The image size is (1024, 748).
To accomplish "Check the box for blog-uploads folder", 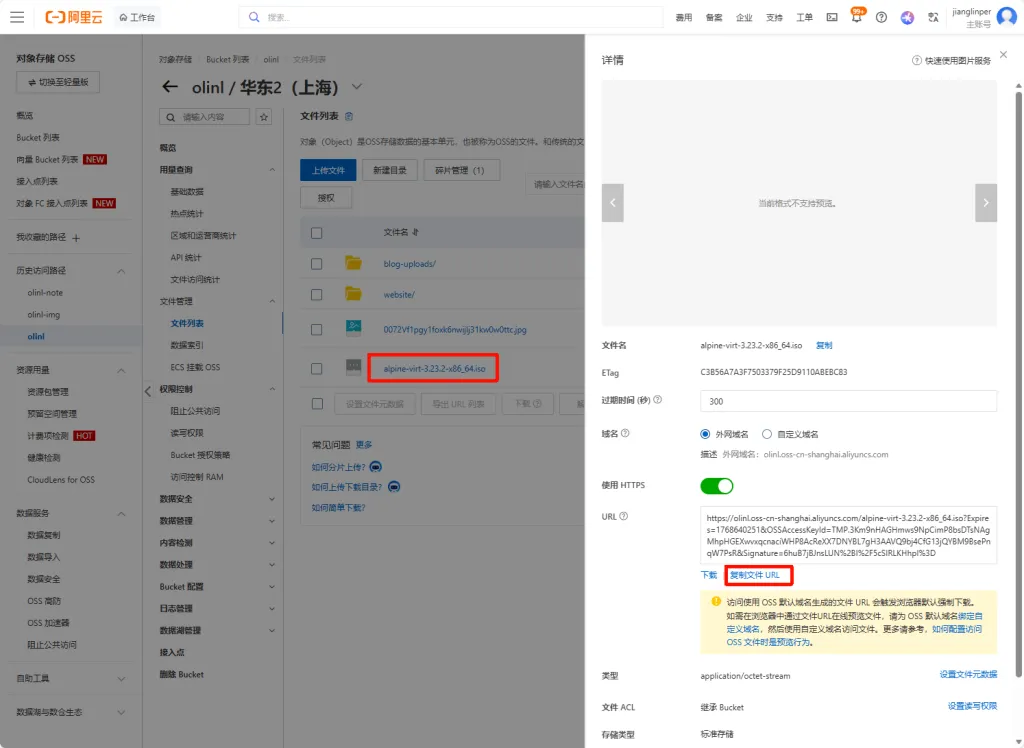I will [317, 264].
